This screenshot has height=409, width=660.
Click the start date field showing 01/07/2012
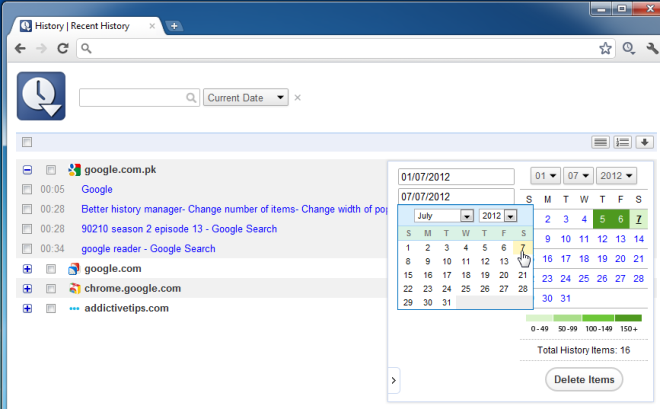coord(455,176)
